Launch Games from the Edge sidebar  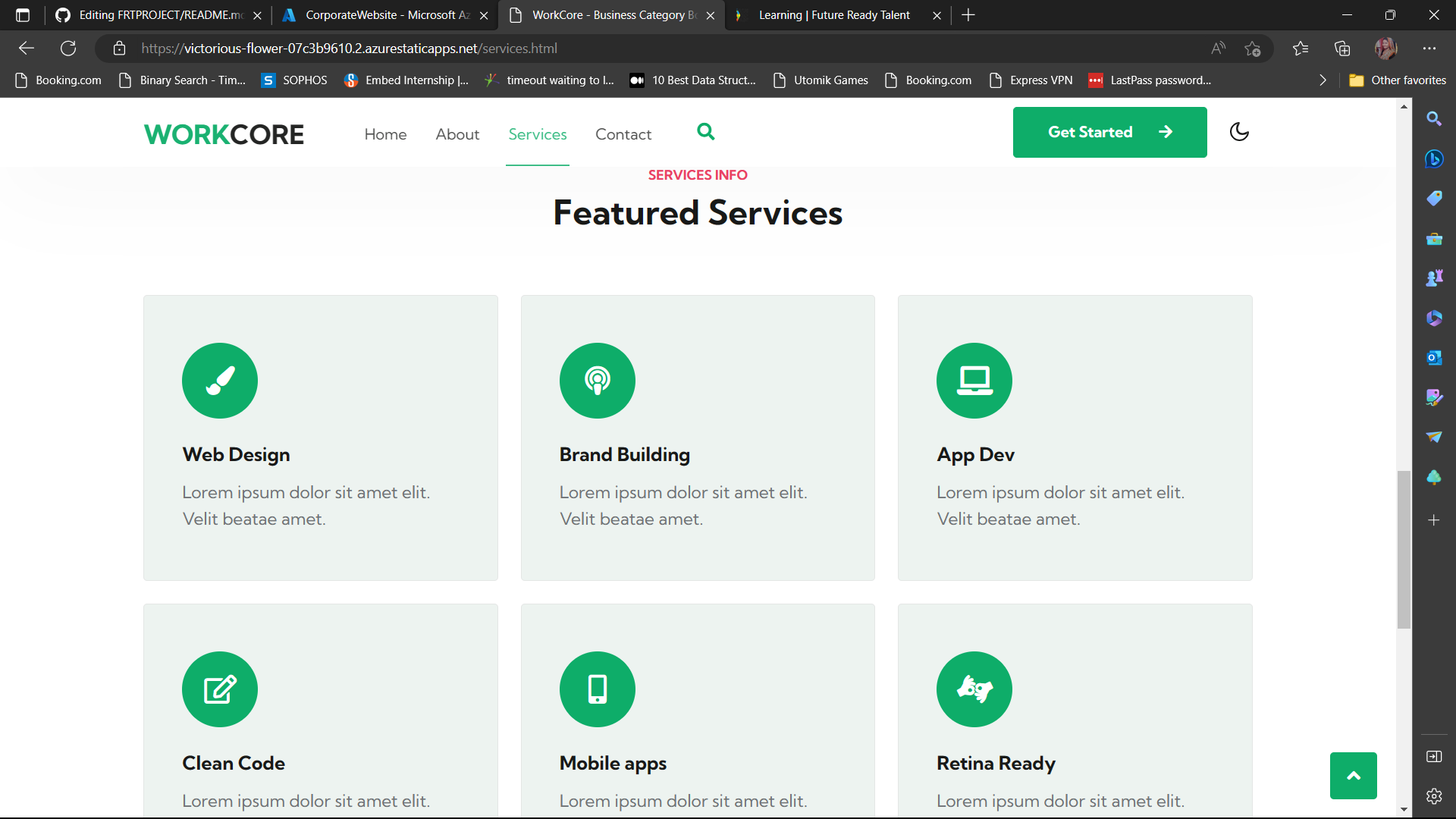[1435, 278]
